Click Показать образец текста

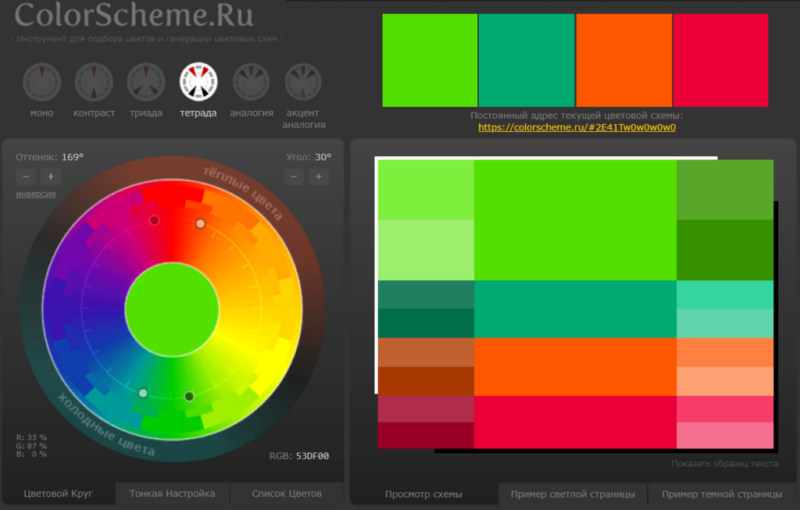[724, 464]
